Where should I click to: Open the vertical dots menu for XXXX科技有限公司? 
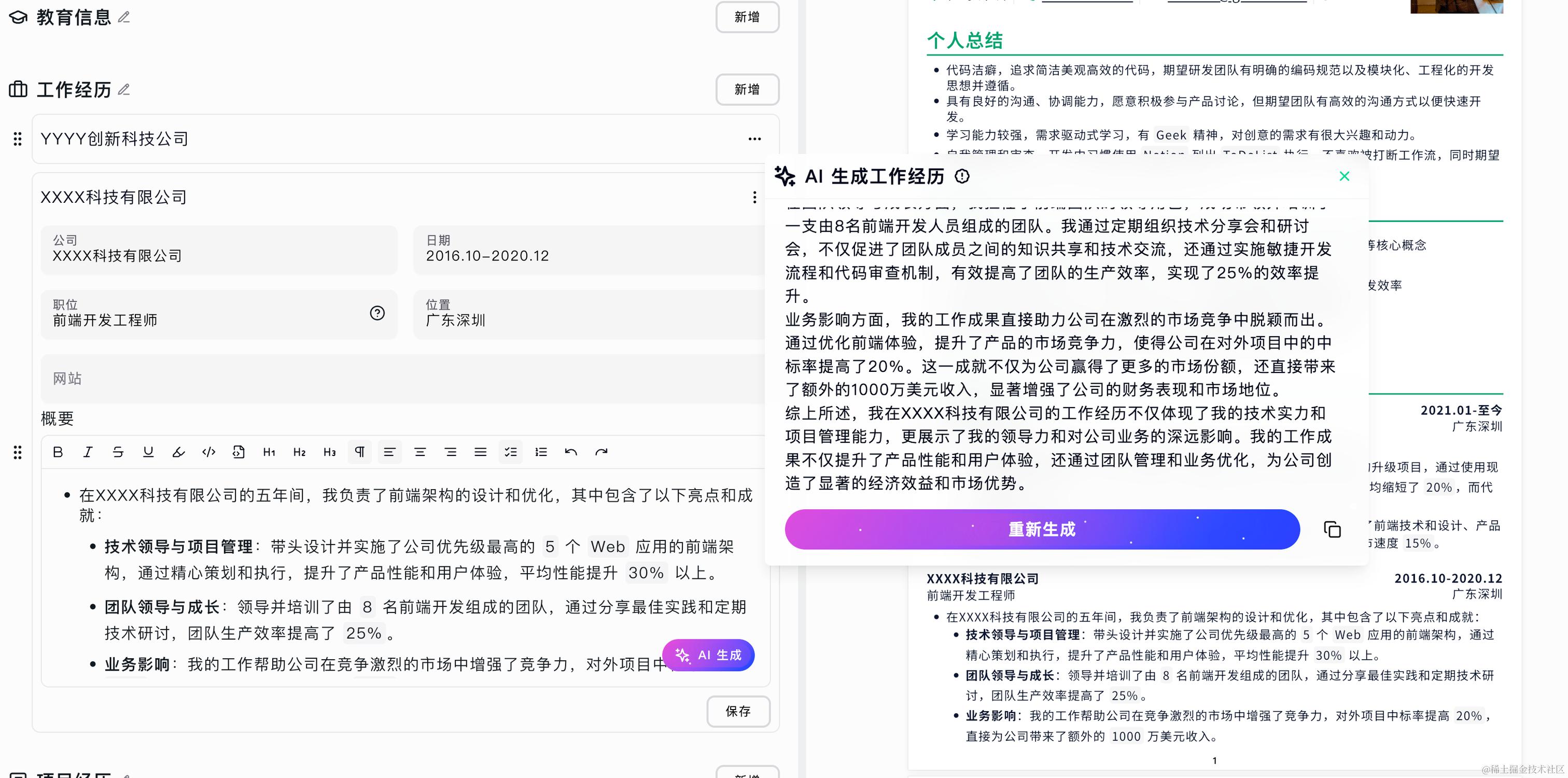(754, 197)
